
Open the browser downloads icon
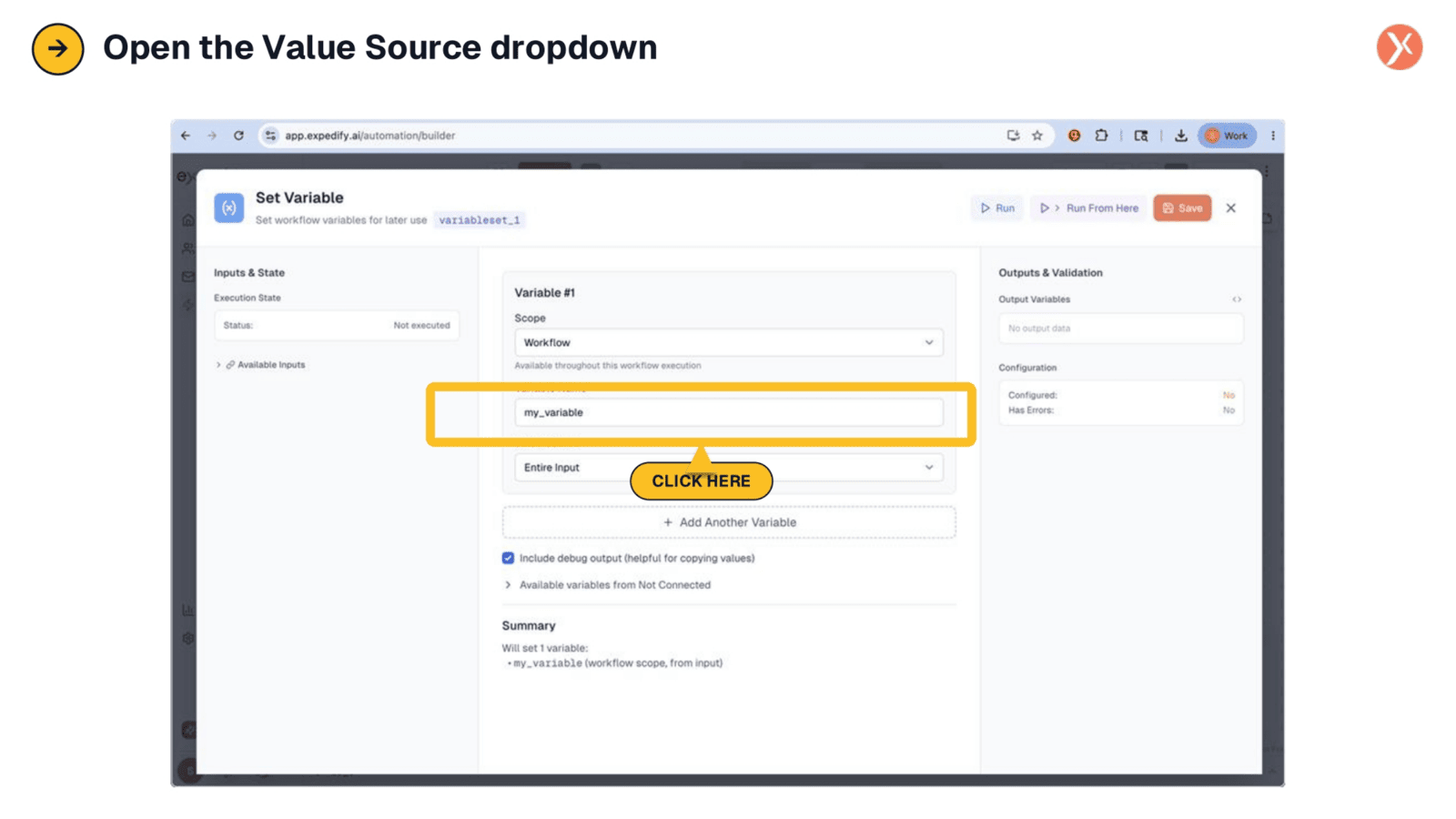pos(1180,136)
